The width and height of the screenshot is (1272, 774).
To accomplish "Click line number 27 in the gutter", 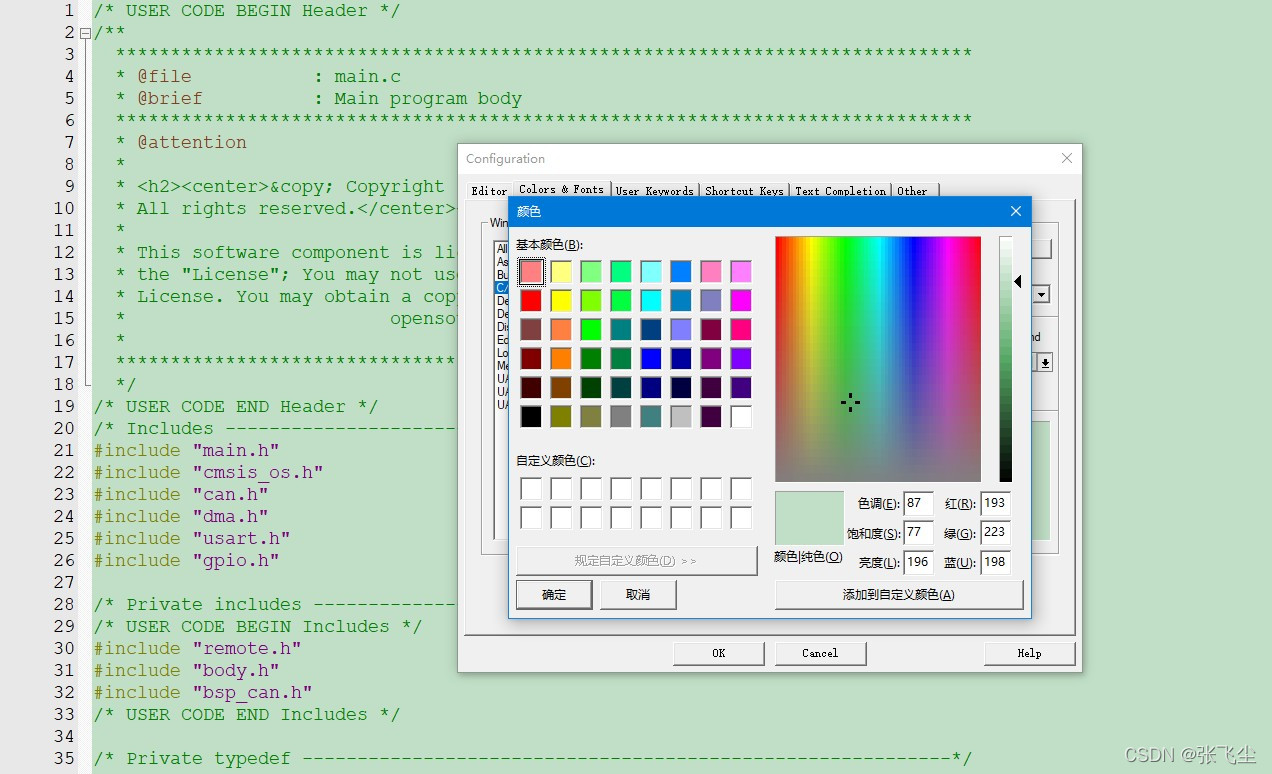I will click(64, 583).
